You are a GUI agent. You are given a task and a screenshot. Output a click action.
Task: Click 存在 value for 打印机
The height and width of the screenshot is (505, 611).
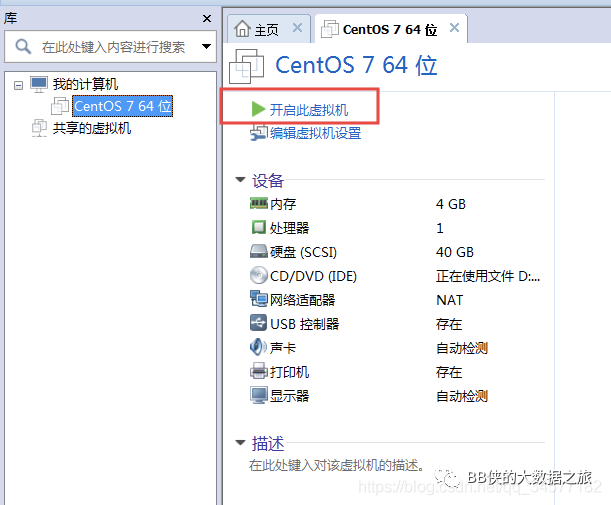tap(449, 372)
